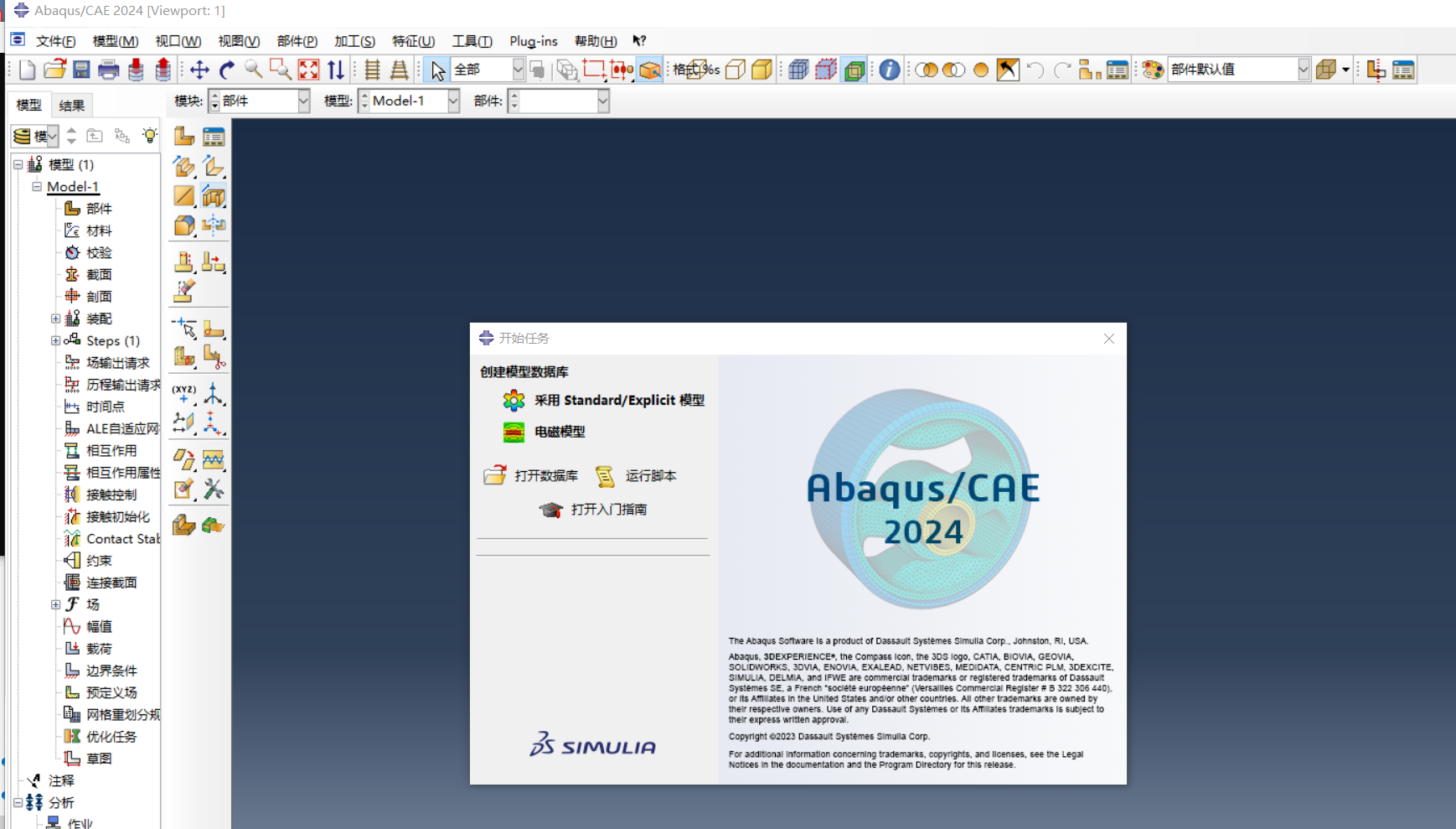Click the Create datum point (XYZ) tool
The width and height of the screenshot is (1456, 829).
(184, 394)
